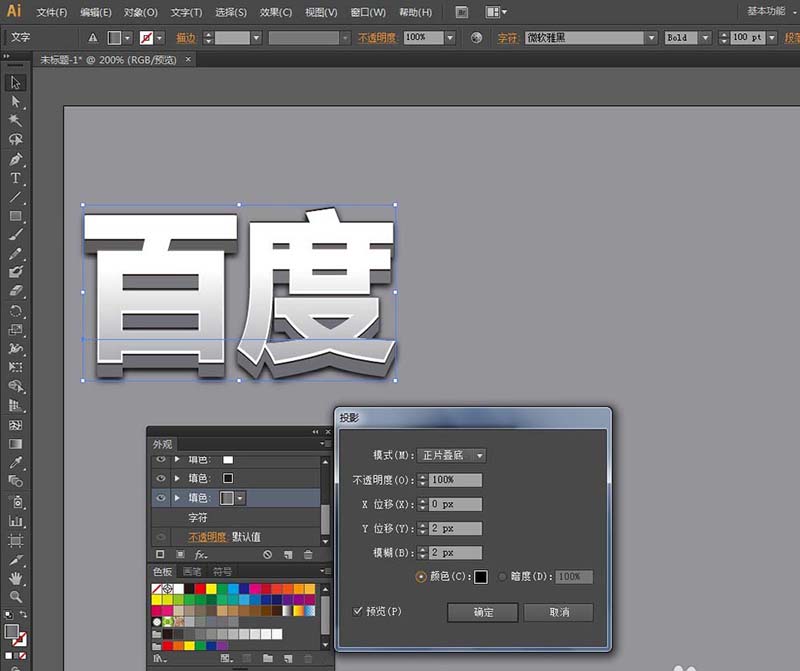Open the Effect menu
800x671 pixels.
[x=276, y=12]
